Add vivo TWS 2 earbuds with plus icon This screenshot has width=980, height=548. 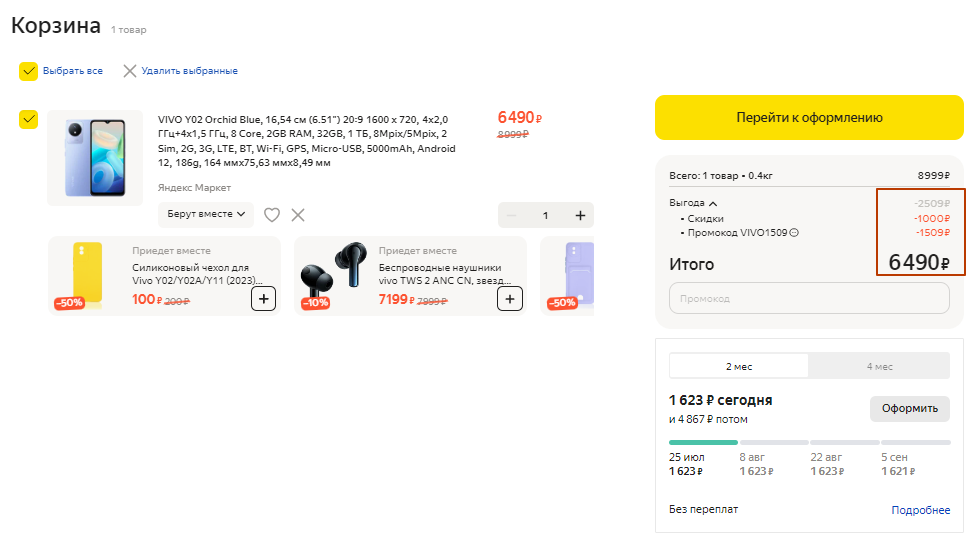point(510,298)
